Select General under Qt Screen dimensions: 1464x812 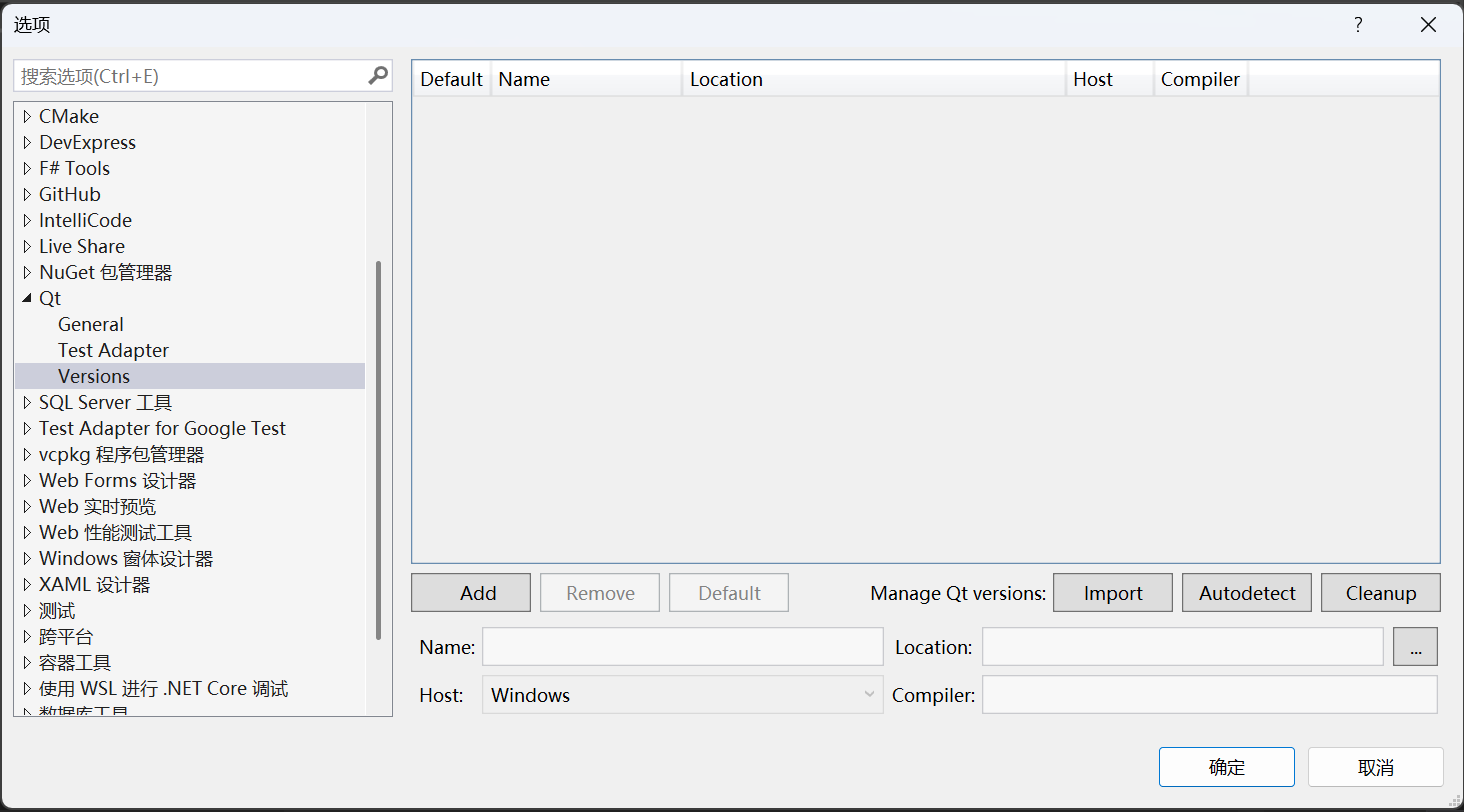pyautogui.click(x=90, y=324)
